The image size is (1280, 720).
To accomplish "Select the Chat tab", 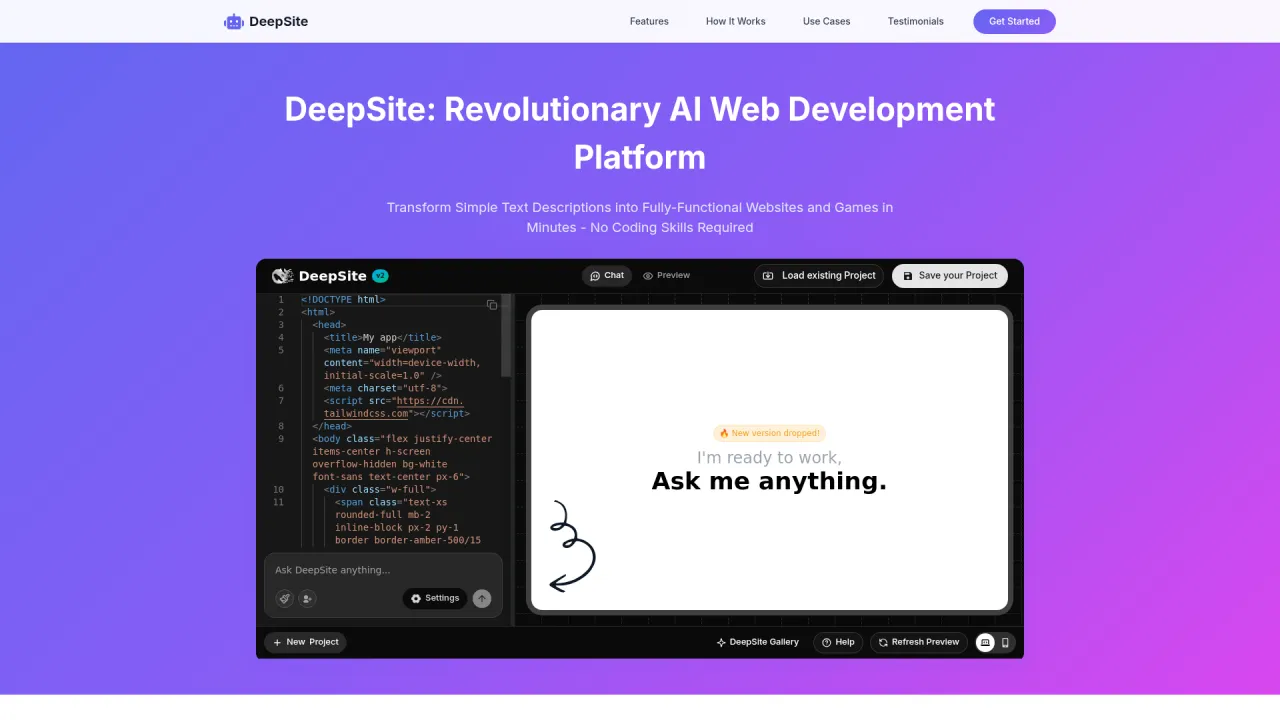I will (607, 276).
